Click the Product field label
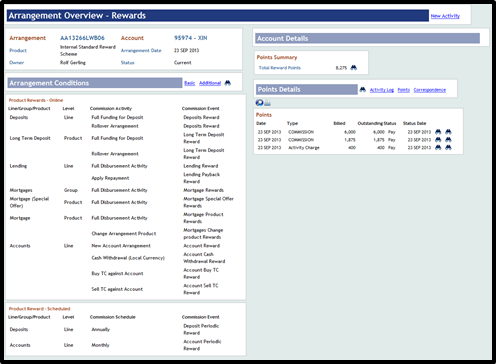 pyautogui.click(x=18, y=50)
